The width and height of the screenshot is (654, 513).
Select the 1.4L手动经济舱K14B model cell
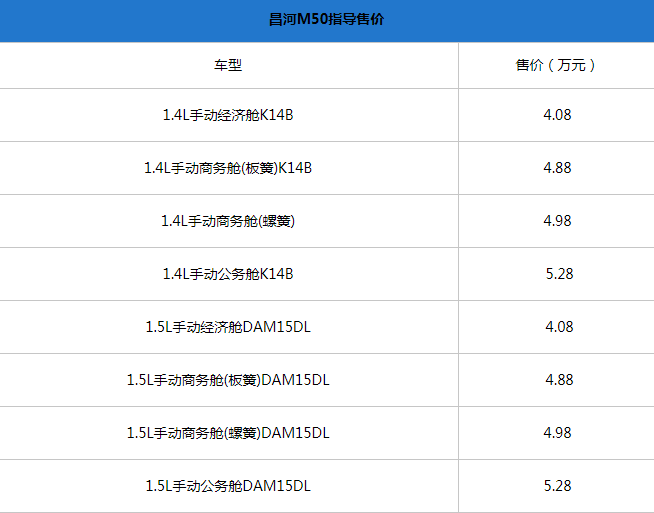tap(228, 115)
